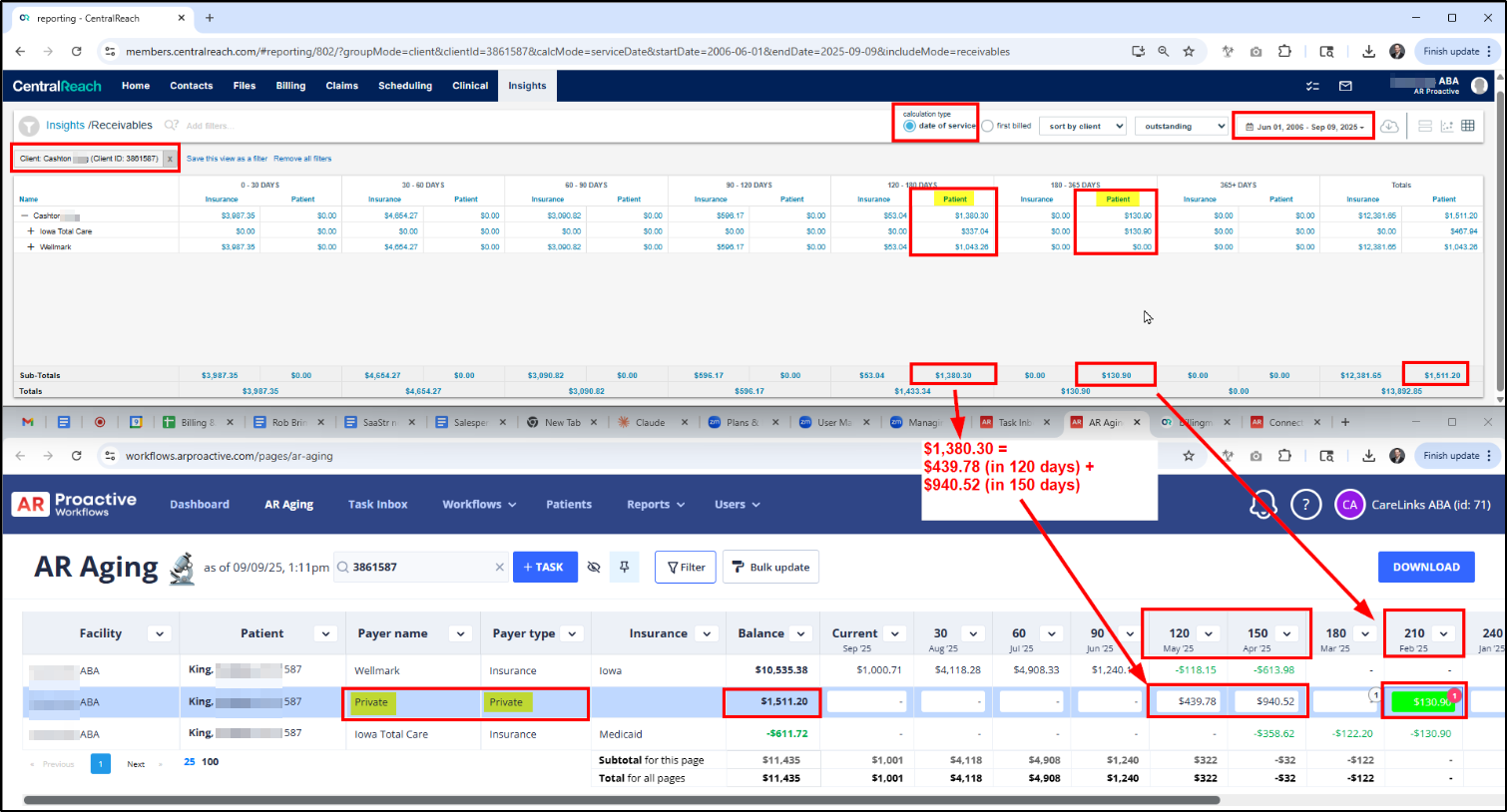Click the AR Aging search field

point(421,567)
